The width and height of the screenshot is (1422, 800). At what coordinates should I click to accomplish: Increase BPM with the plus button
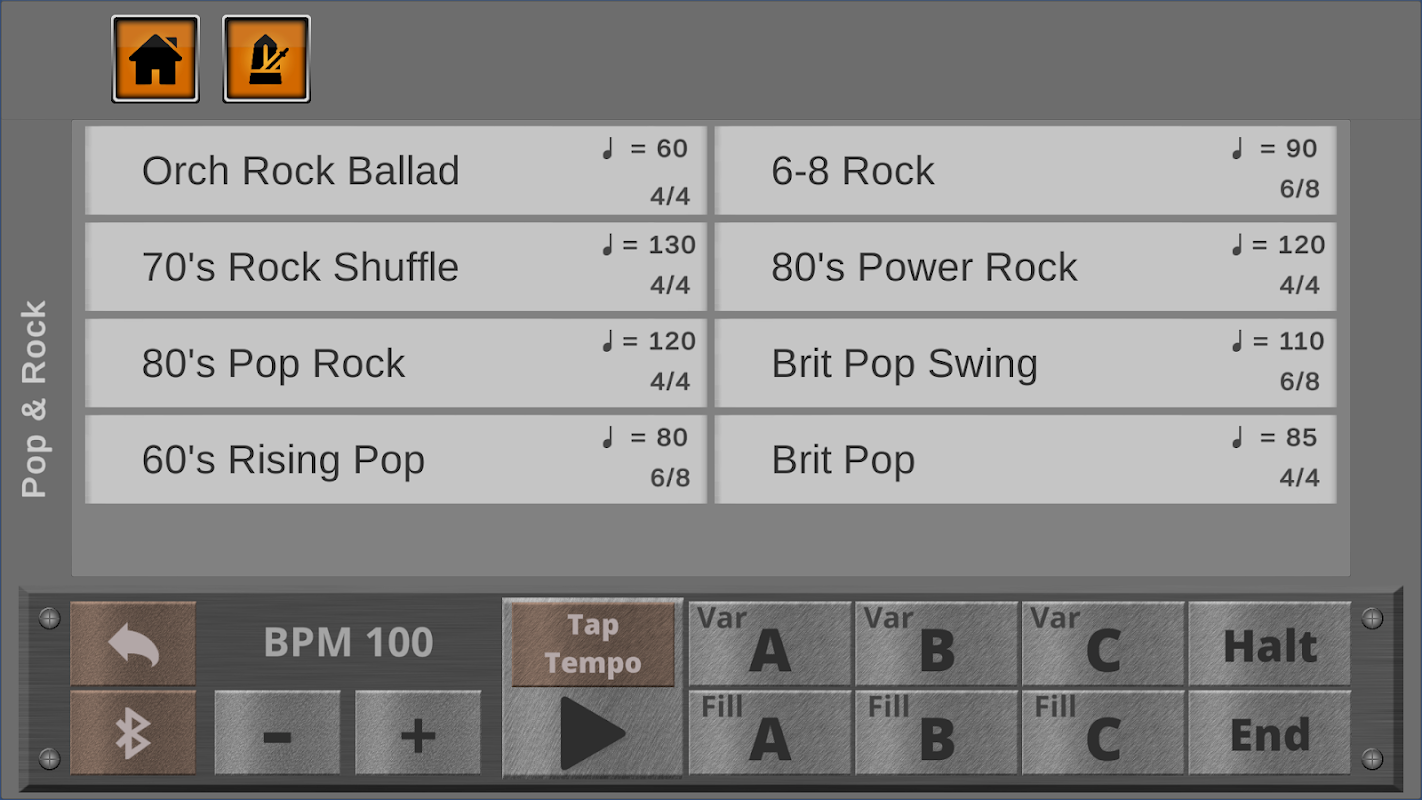pos(417,733)
